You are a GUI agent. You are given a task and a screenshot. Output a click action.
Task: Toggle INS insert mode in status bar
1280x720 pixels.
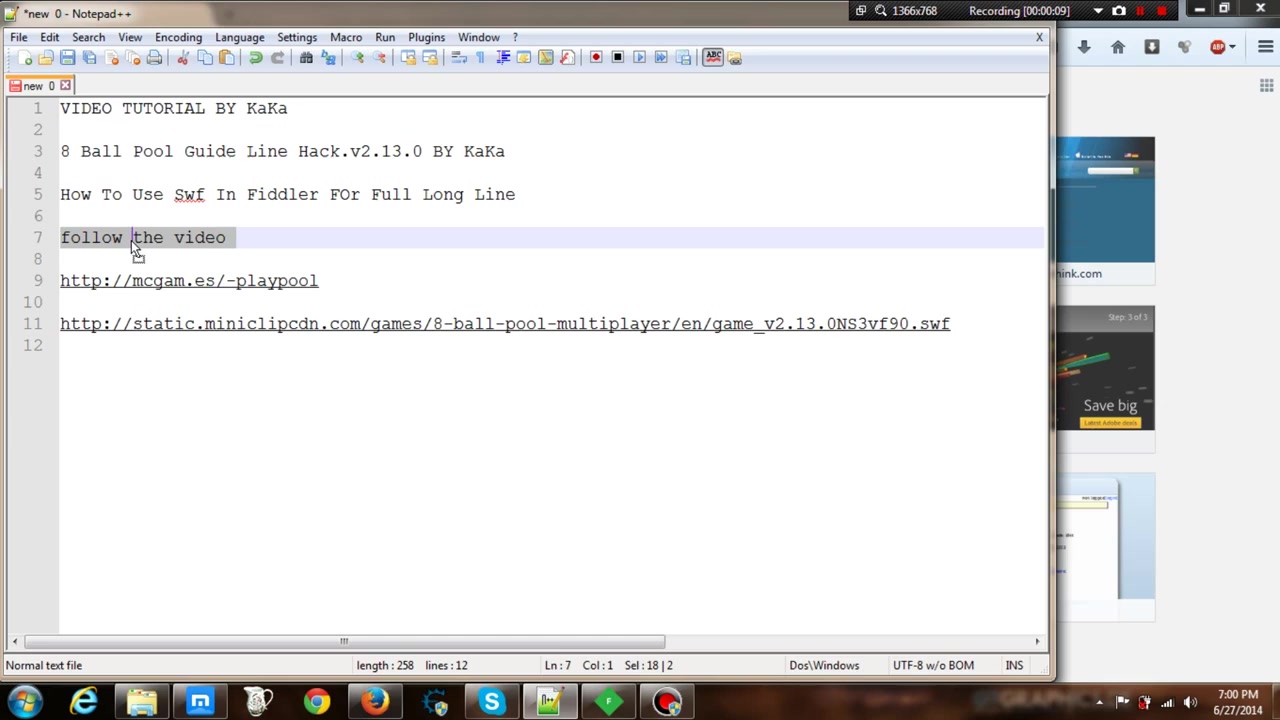1014,665
